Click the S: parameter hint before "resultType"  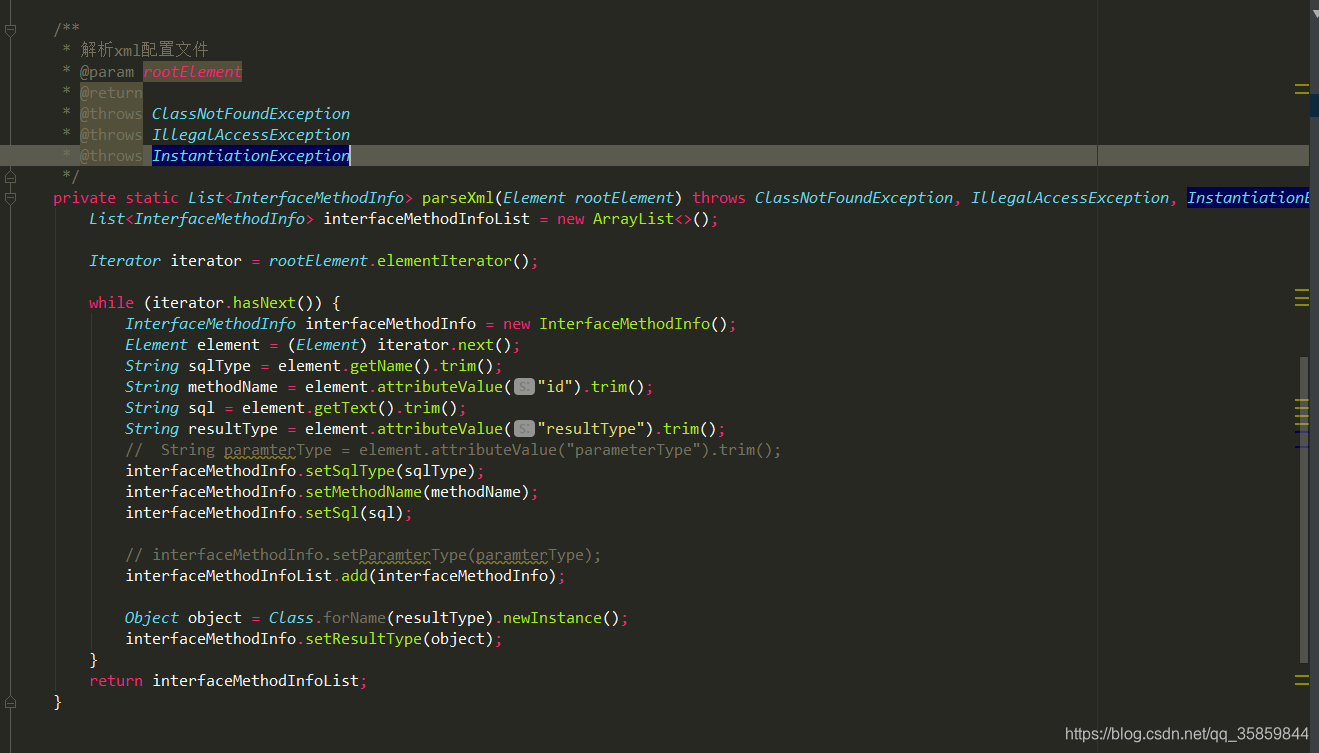point(524,429)
